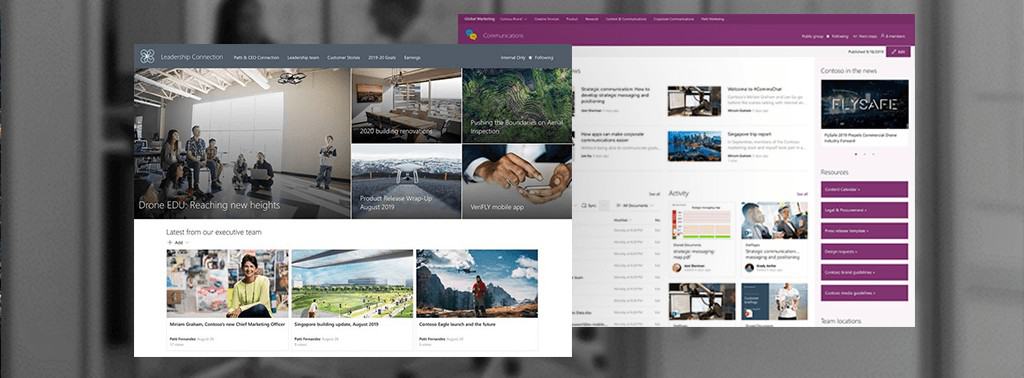Click the Edit button on Communications page
This screenshot has width=1024, height=378.
point(899,51)
